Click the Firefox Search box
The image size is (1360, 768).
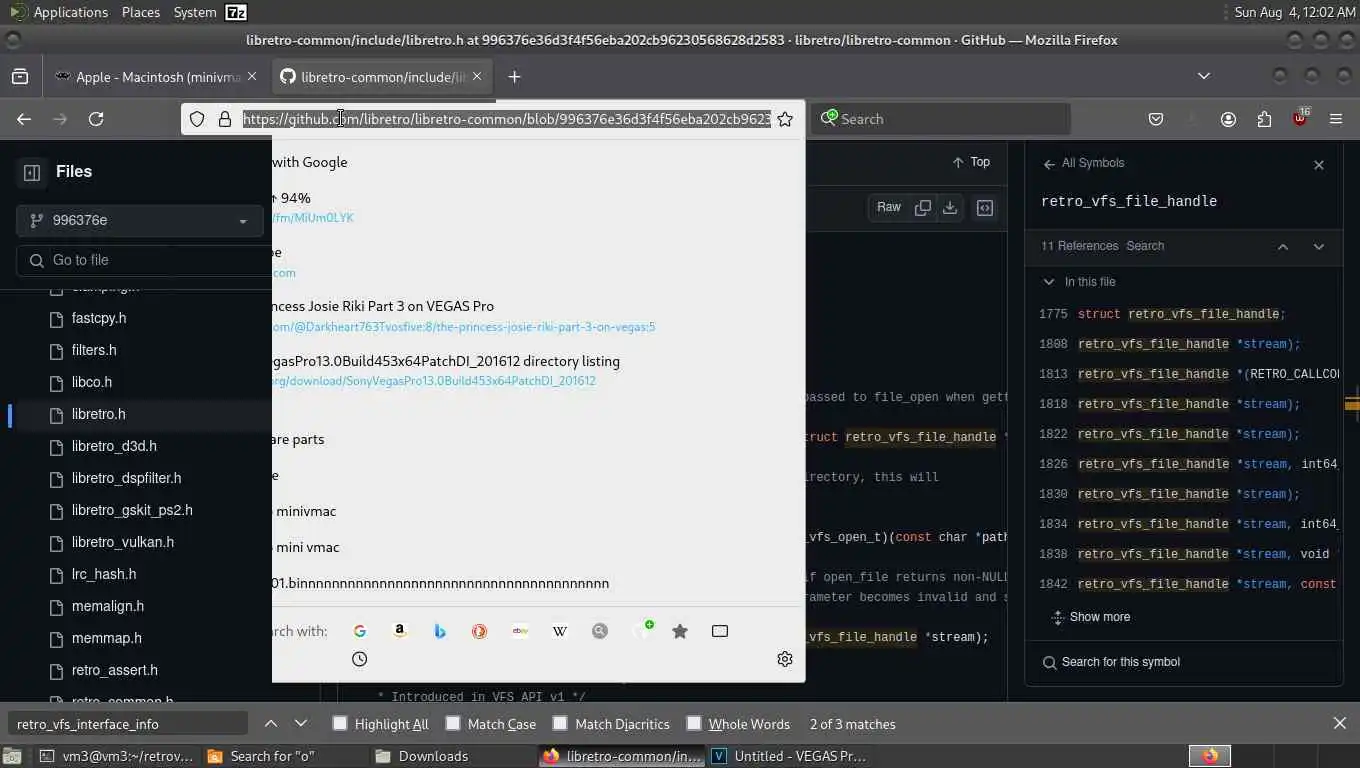point(941,119)
